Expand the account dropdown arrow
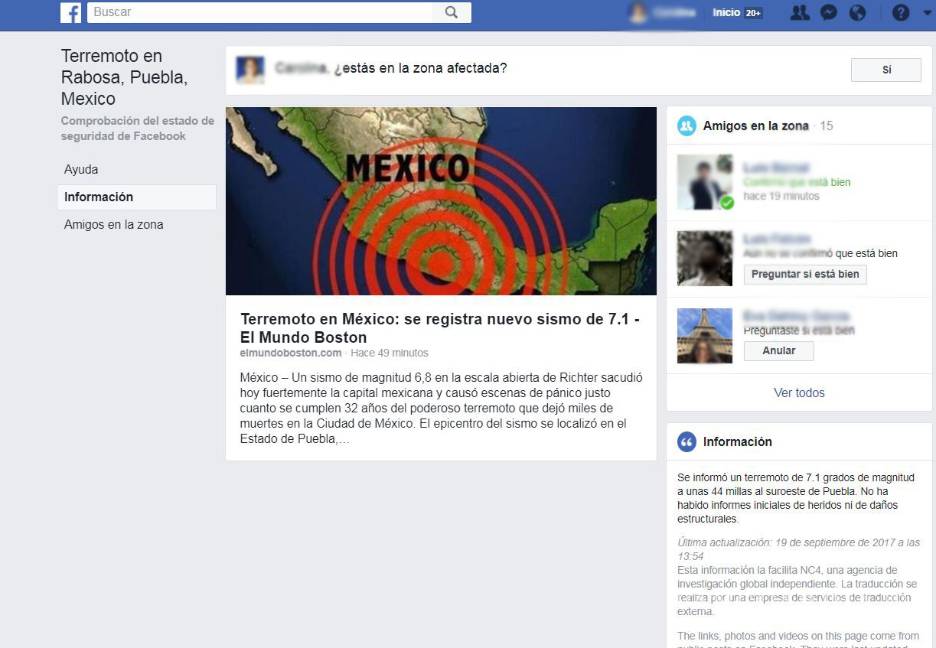 924,13
